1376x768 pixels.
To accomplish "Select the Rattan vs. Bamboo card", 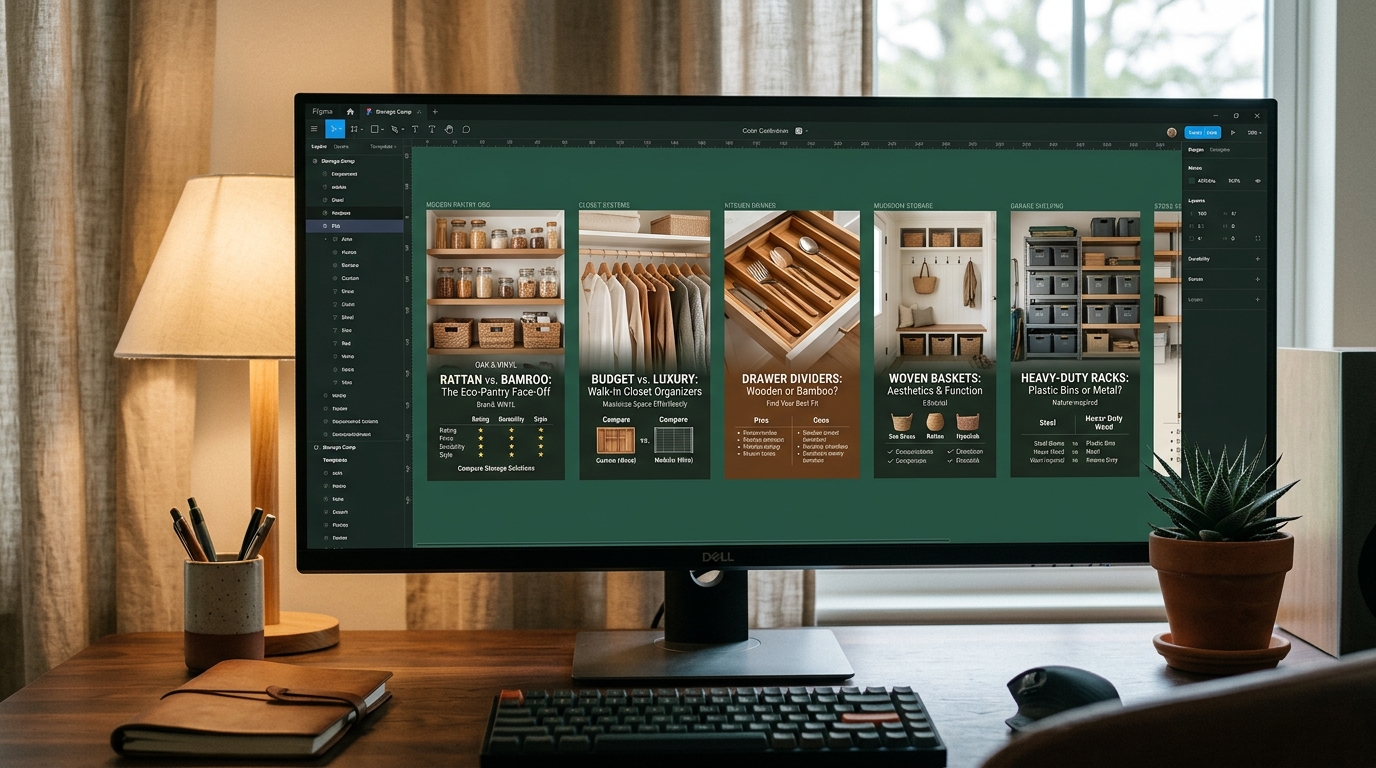I will click(x=495, y=345).
